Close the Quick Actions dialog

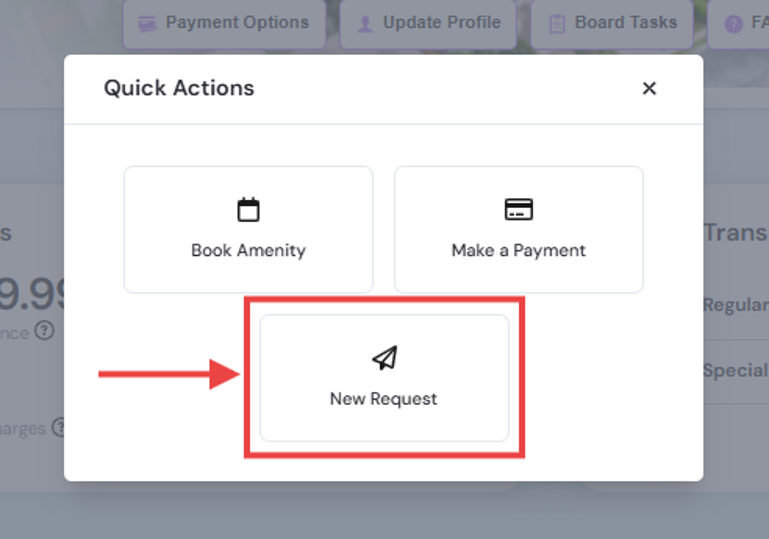(x=649, y=88)
